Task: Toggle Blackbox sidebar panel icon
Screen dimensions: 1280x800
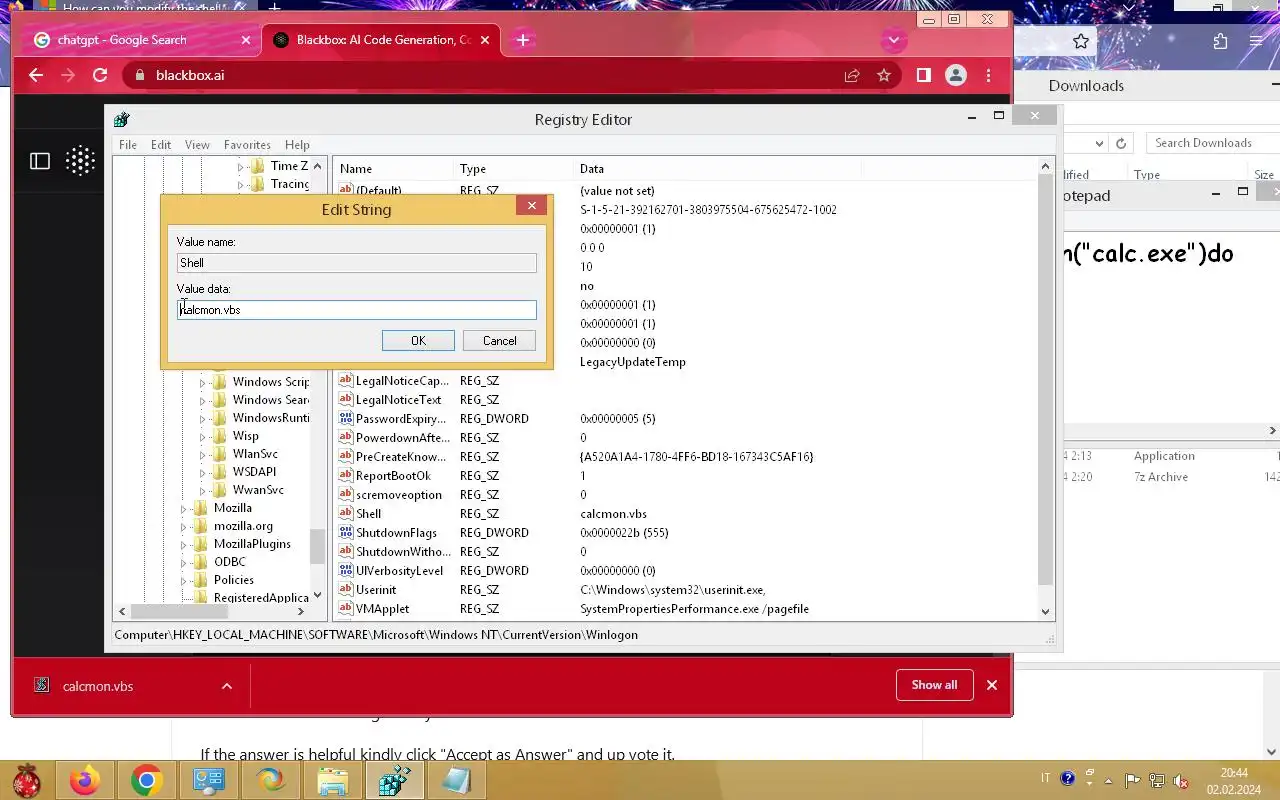Action: pos(40,161)
